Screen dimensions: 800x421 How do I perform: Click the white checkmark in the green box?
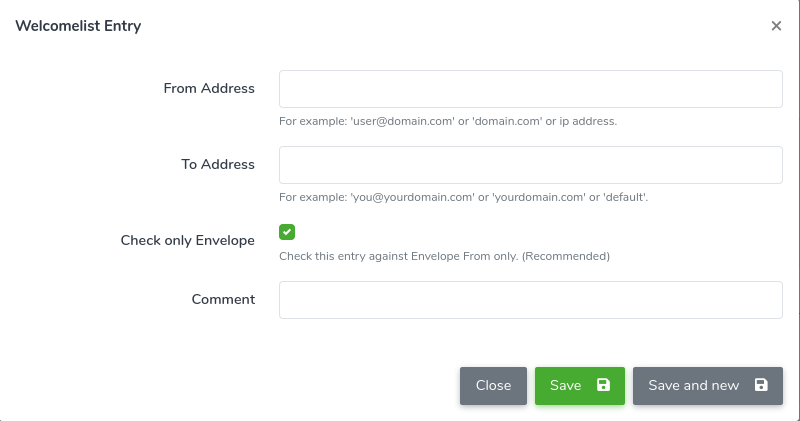287,232
